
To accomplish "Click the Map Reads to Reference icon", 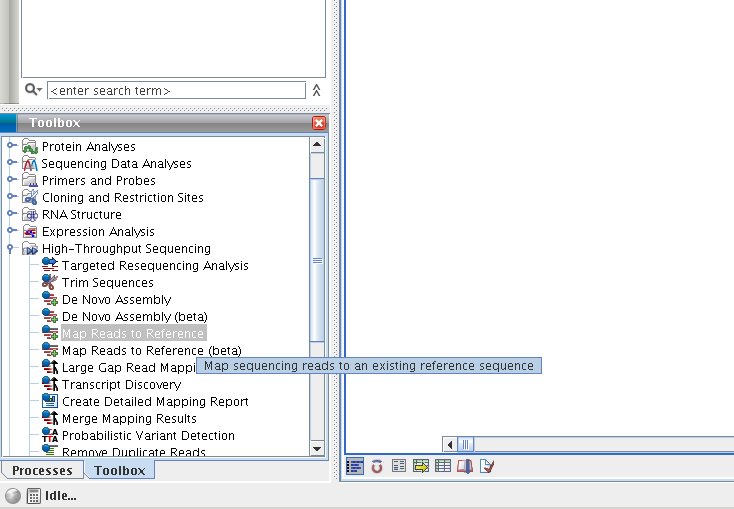I will pyautogui.click(x=50, y=333).
